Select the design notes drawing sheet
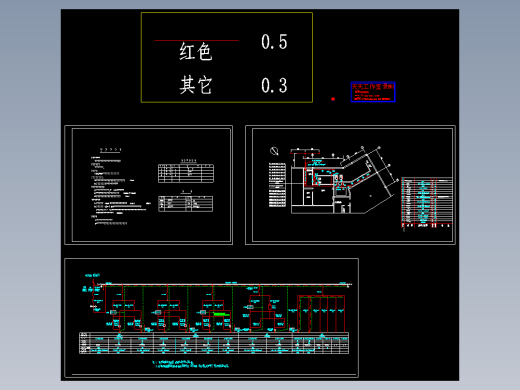The height and width of the screenshot is (390, 520). pyautogui.click(x=148, y=185)
